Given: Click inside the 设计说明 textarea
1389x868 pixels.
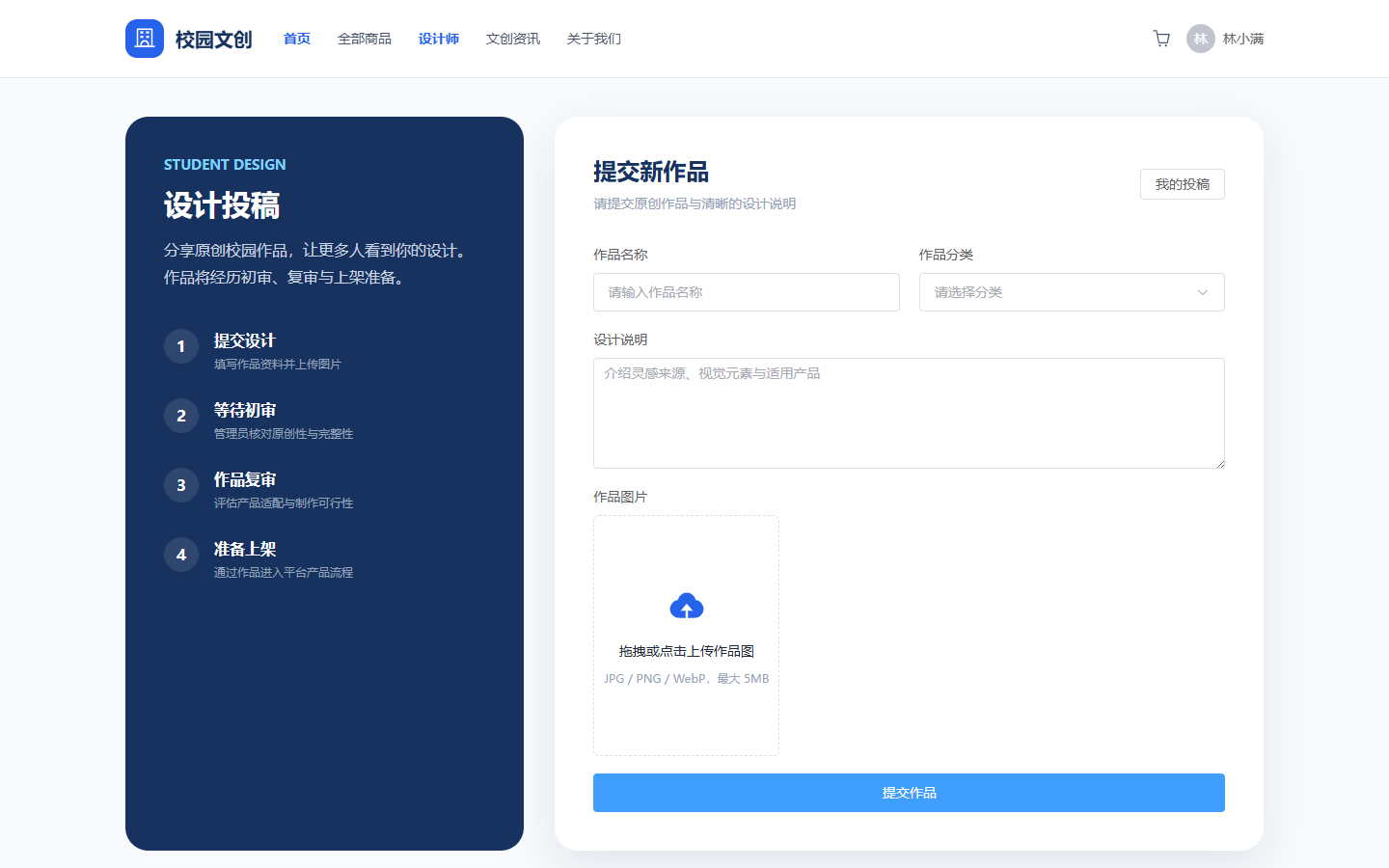Looking at the screenshot, I should [x=909, y=414].
